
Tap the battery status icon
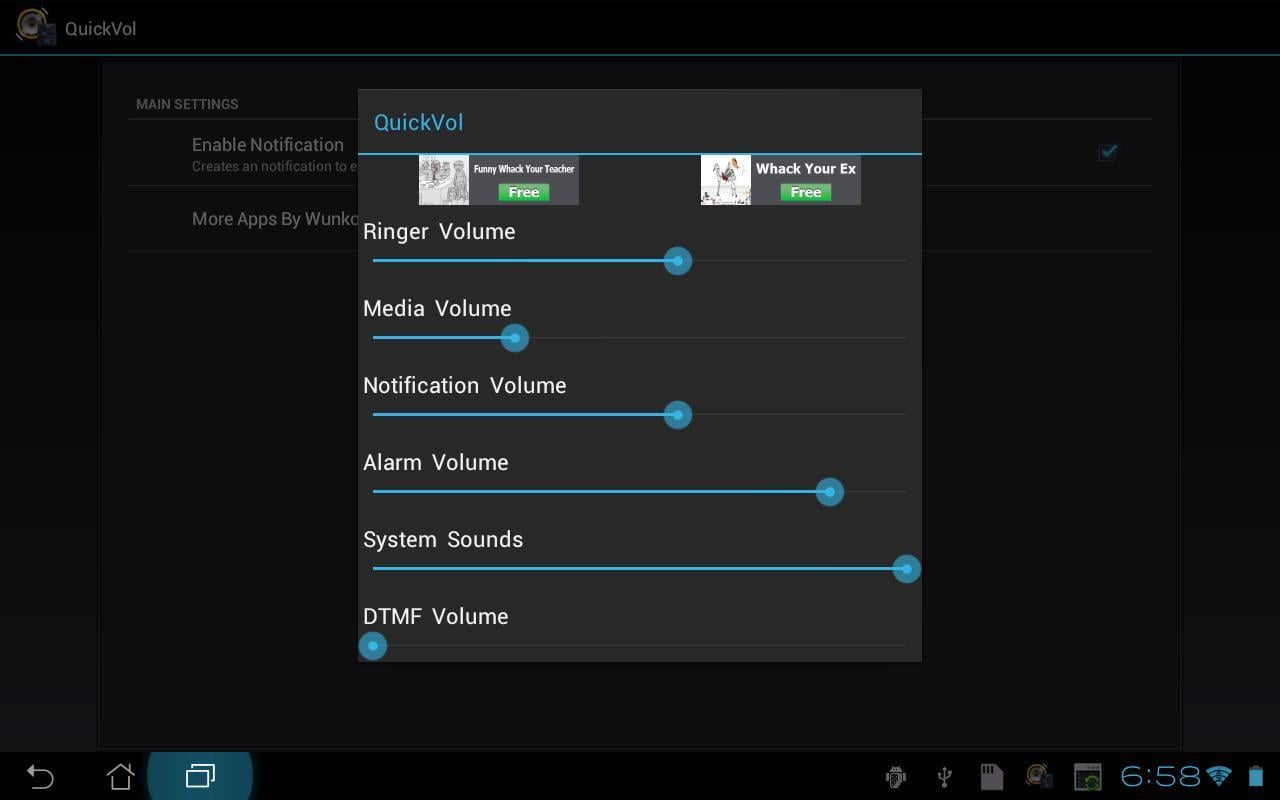click(1256, 776)
